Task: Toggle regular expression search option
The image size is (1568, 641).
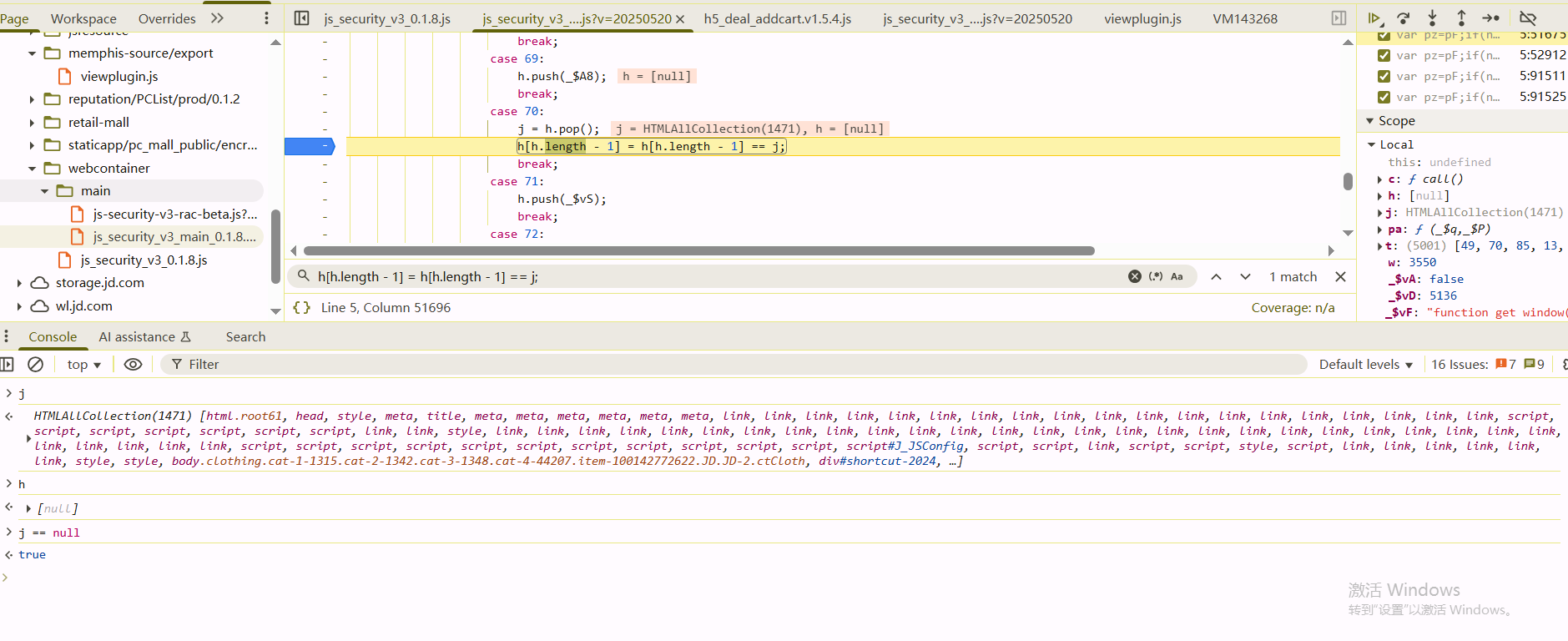Action: click(1156, 277)
